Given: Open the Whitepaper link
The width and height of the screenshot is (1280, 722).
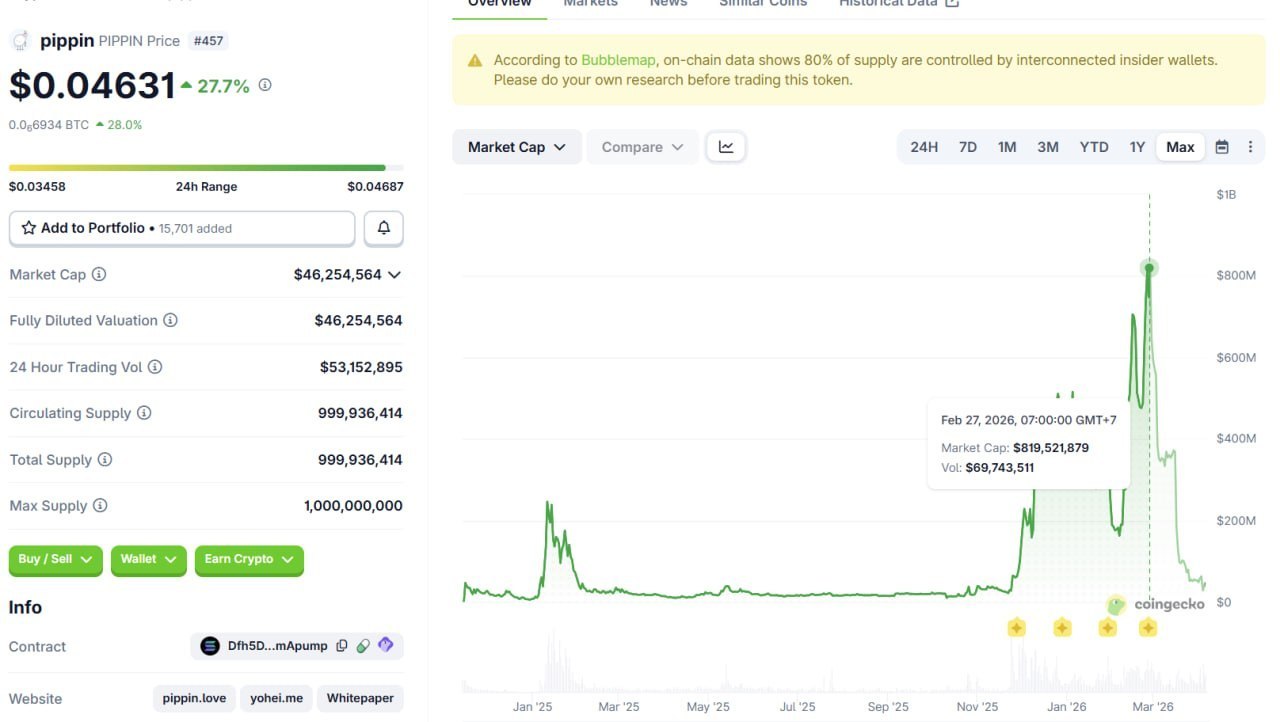Looking at the screenshot, I should coord(360,698).
